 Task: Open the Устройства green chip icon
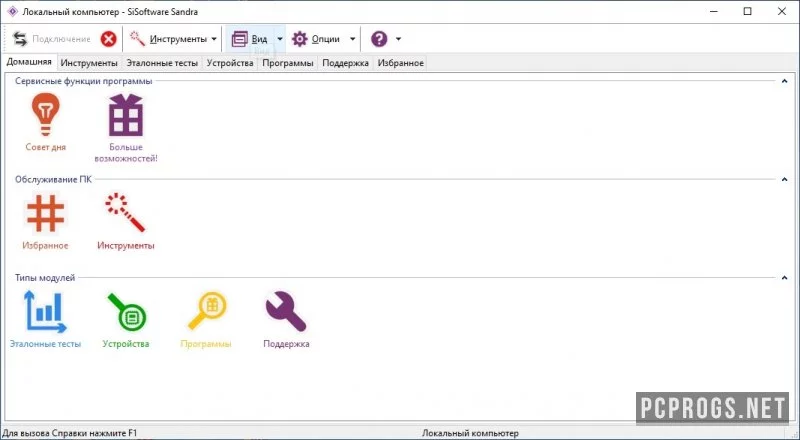coord(127,312)
